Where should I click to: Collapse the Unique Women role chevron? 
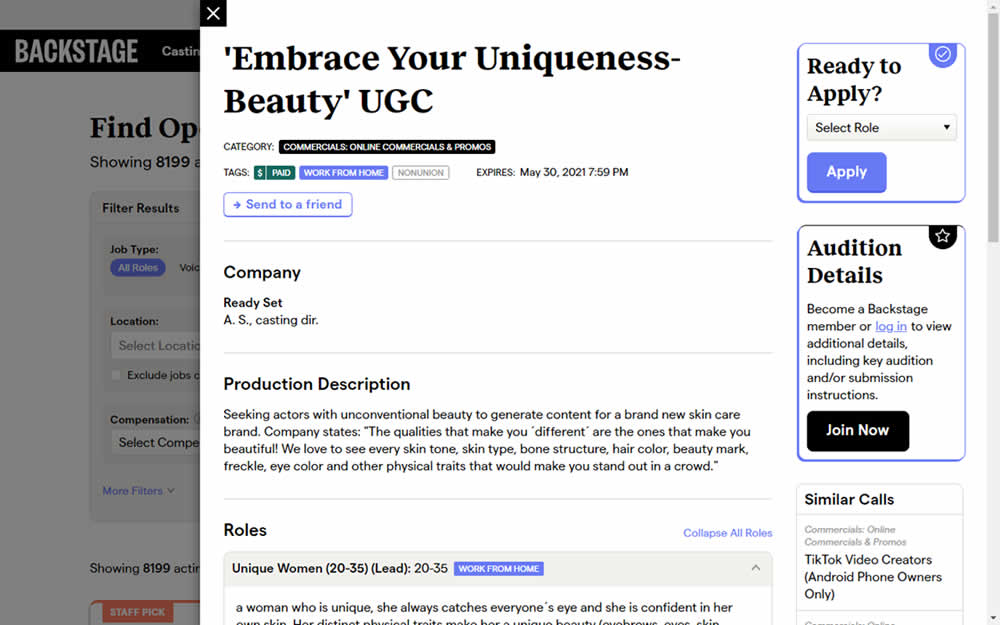point(755,568)
